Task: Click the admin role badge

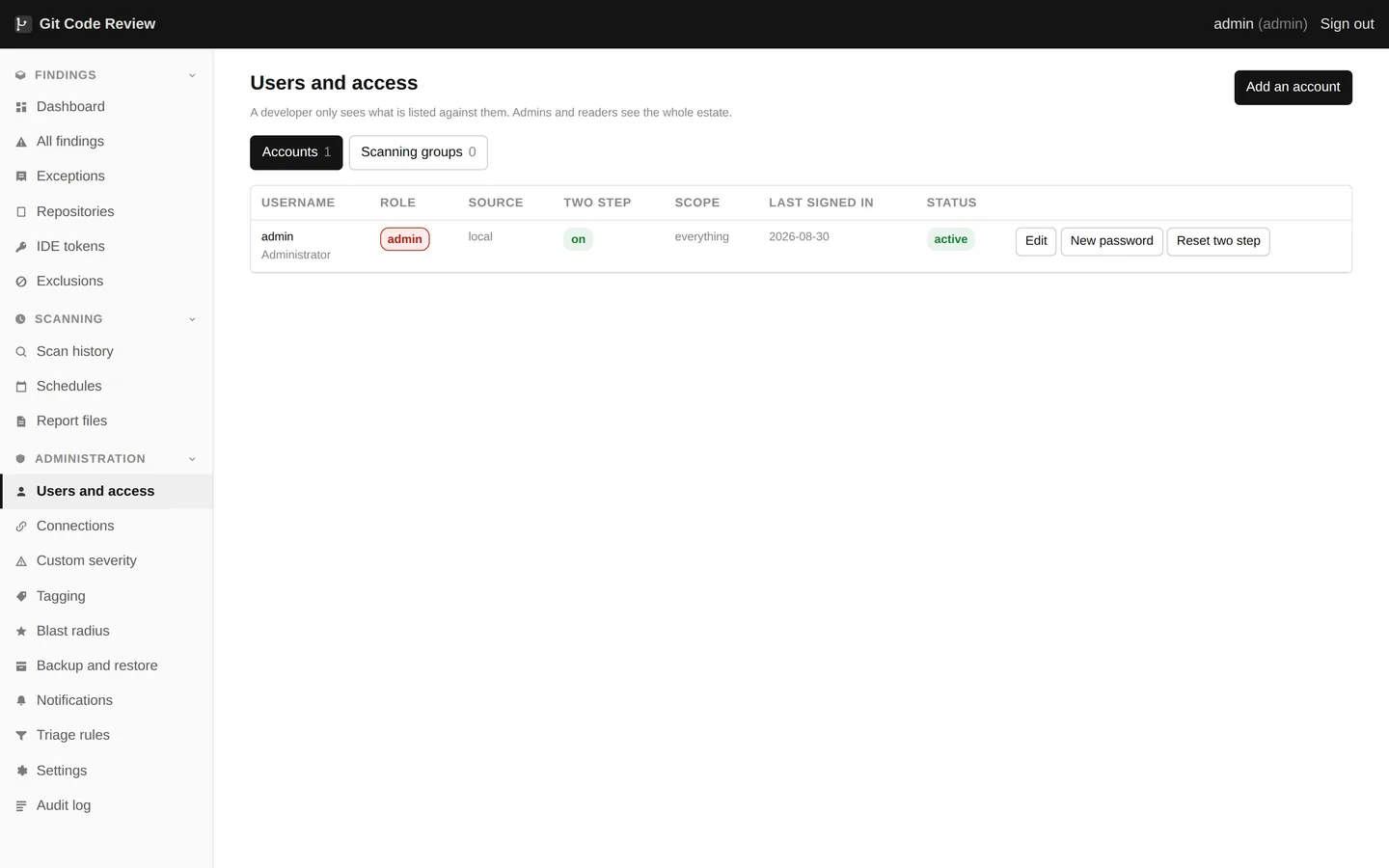Action: click(x=405, y=239)
